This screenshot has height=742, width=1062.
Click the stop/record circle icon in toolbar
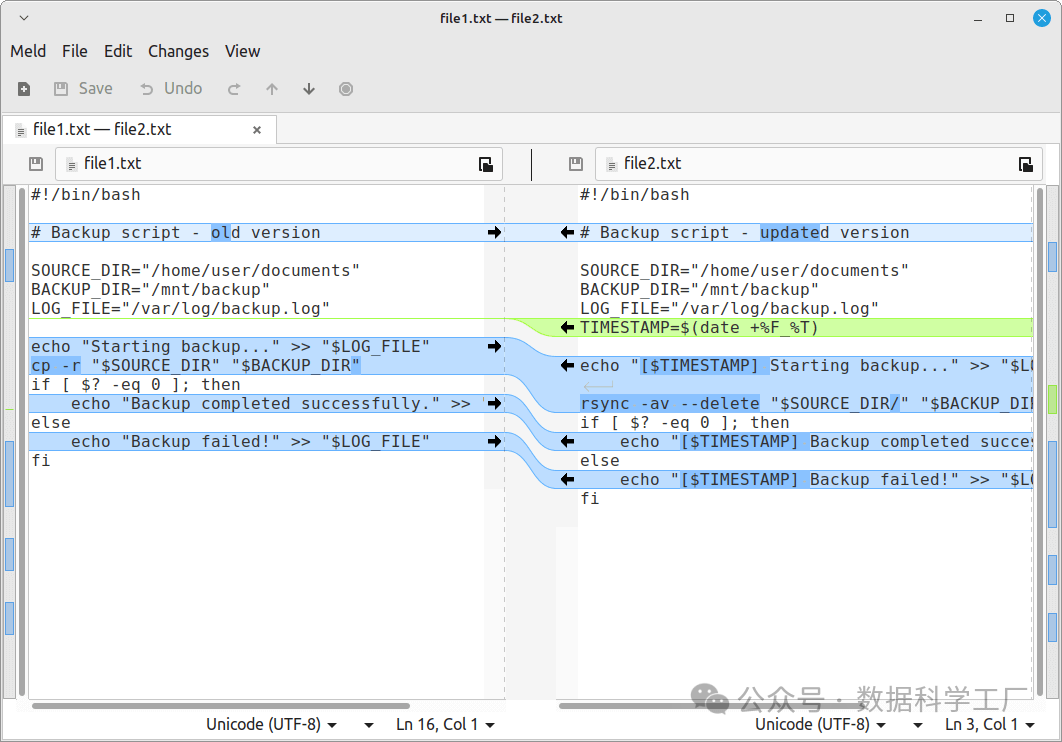[346, 89]
